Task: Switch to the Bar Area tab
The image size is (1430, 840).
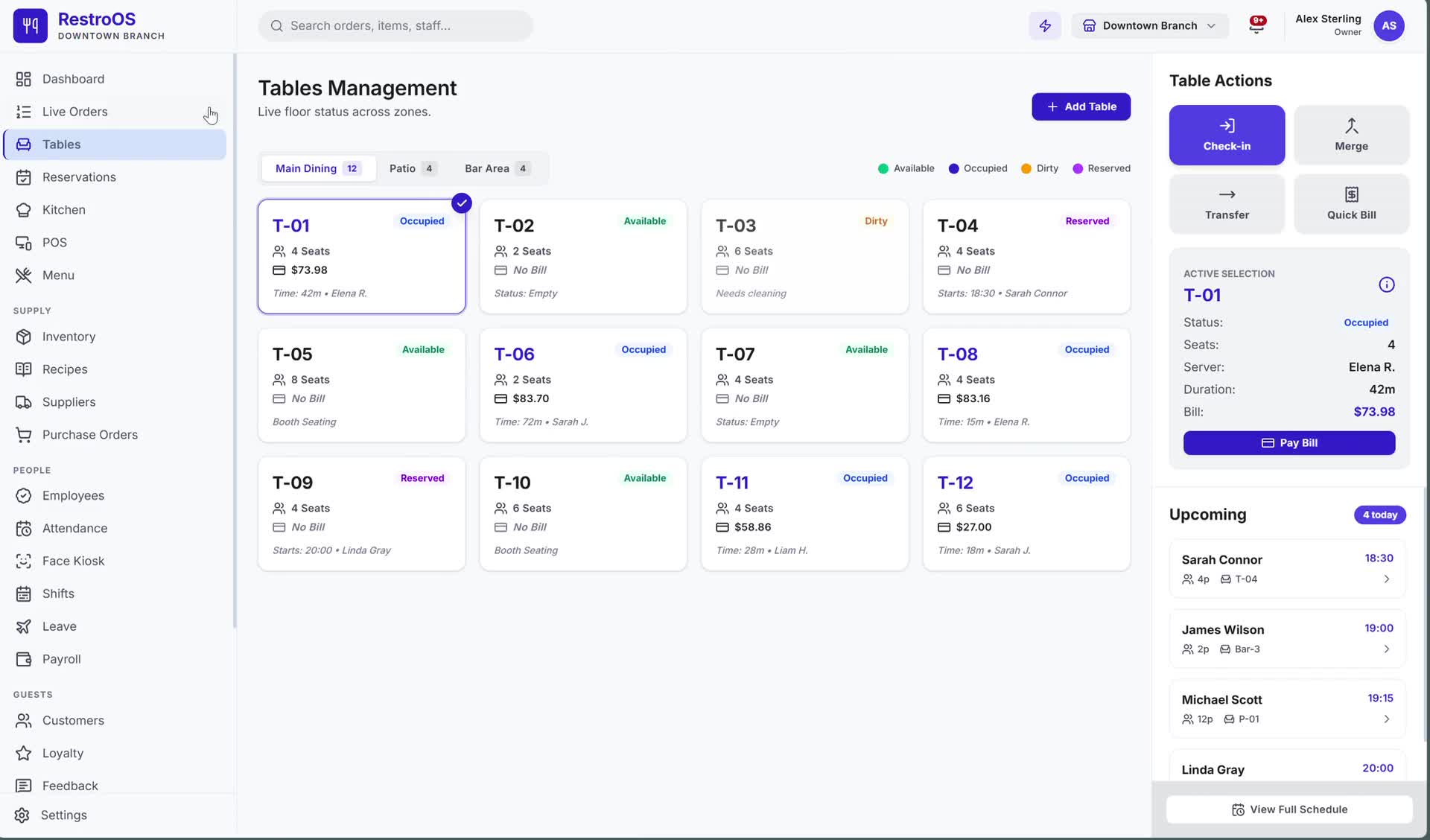Action: (x=498, y=168)
